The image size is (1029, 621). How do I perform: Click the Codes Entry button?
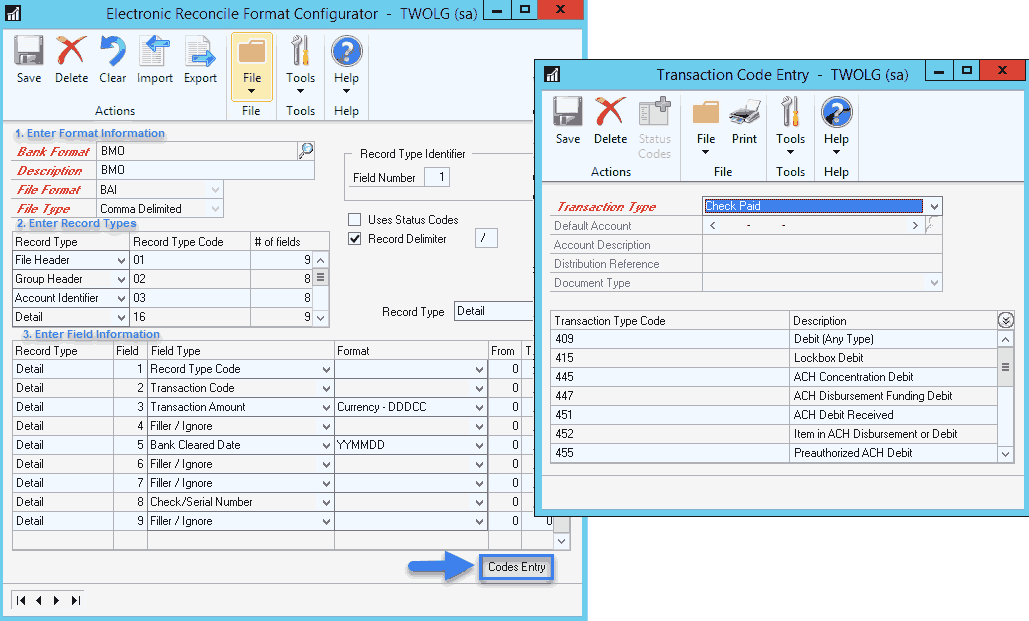coord(516,568)
